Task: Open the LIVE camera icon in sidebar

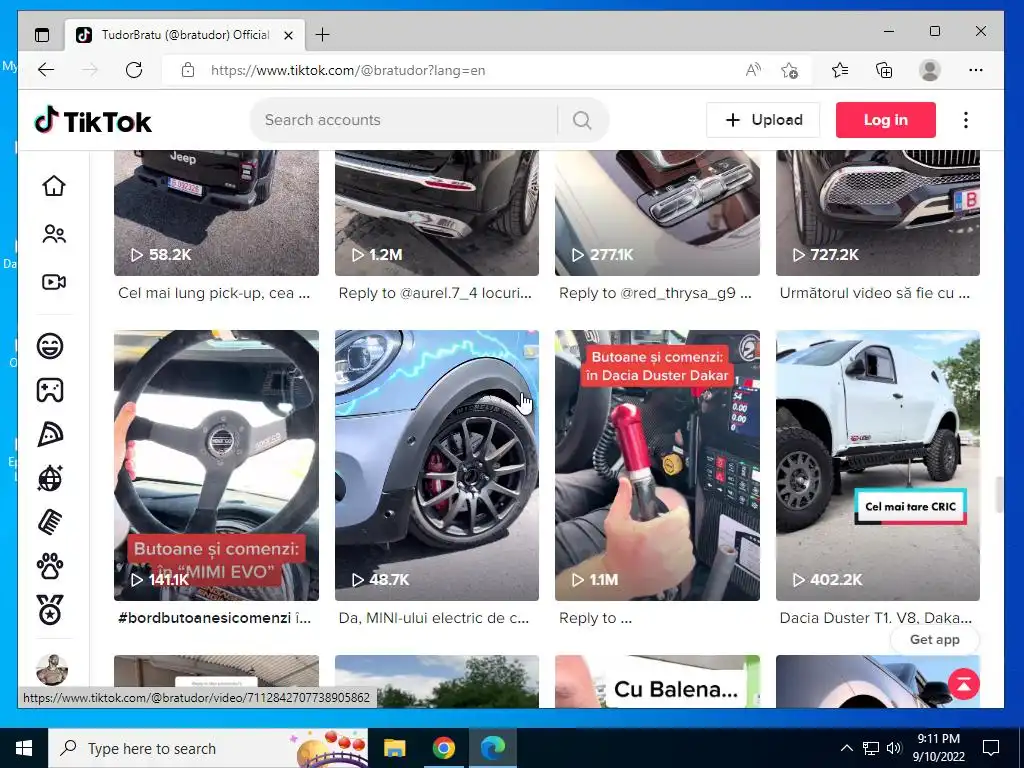Action: click(x=54, y=282)
